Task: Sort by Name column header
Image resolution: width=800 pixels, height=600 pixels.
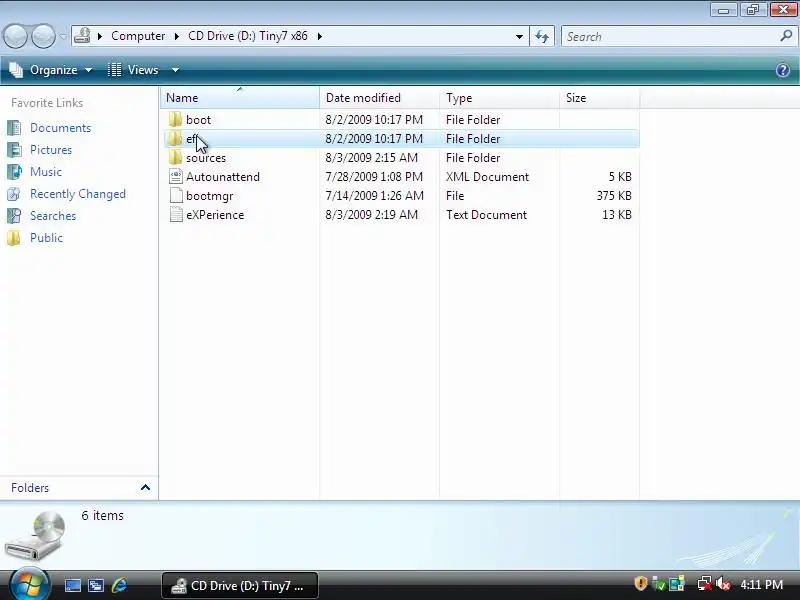Action: click(240, 97)
